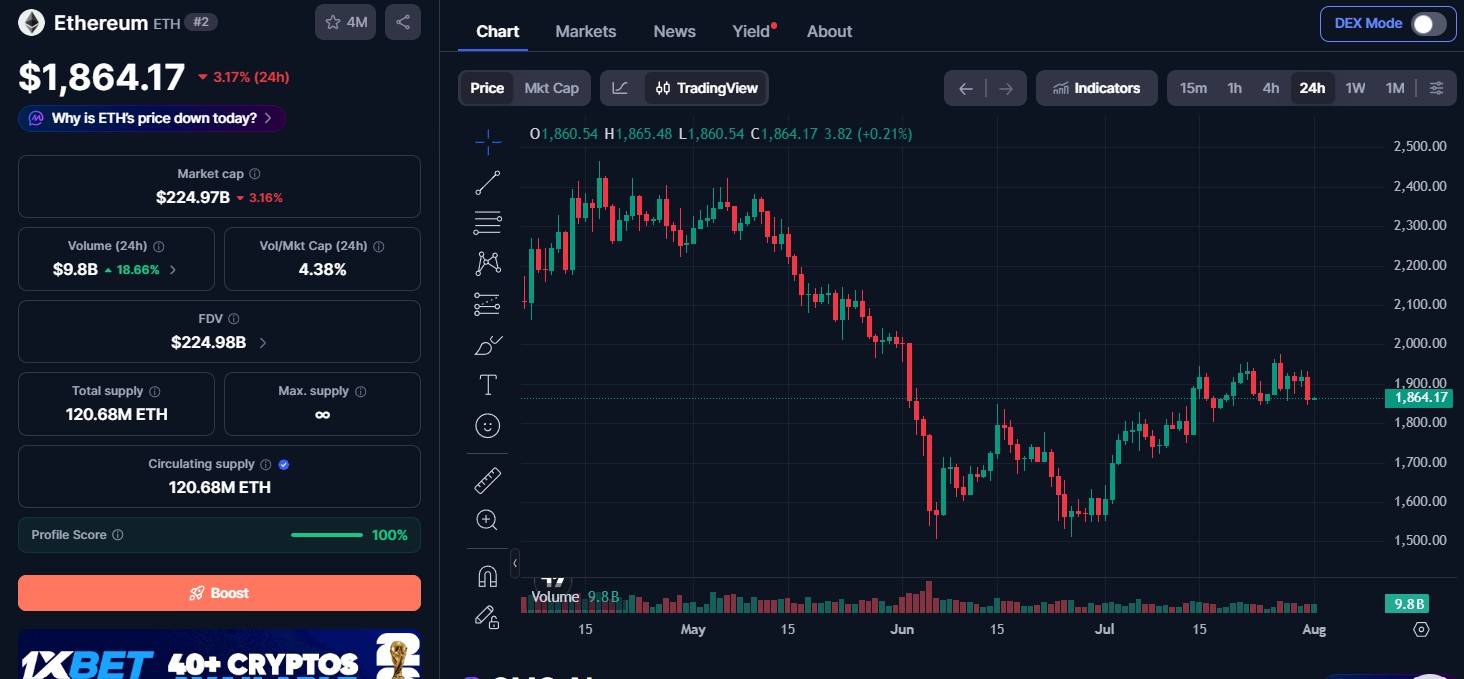This screenshot has width=1464, height=679.
Task: Open the long/short position forecasting tool
Action: [488, 304]
